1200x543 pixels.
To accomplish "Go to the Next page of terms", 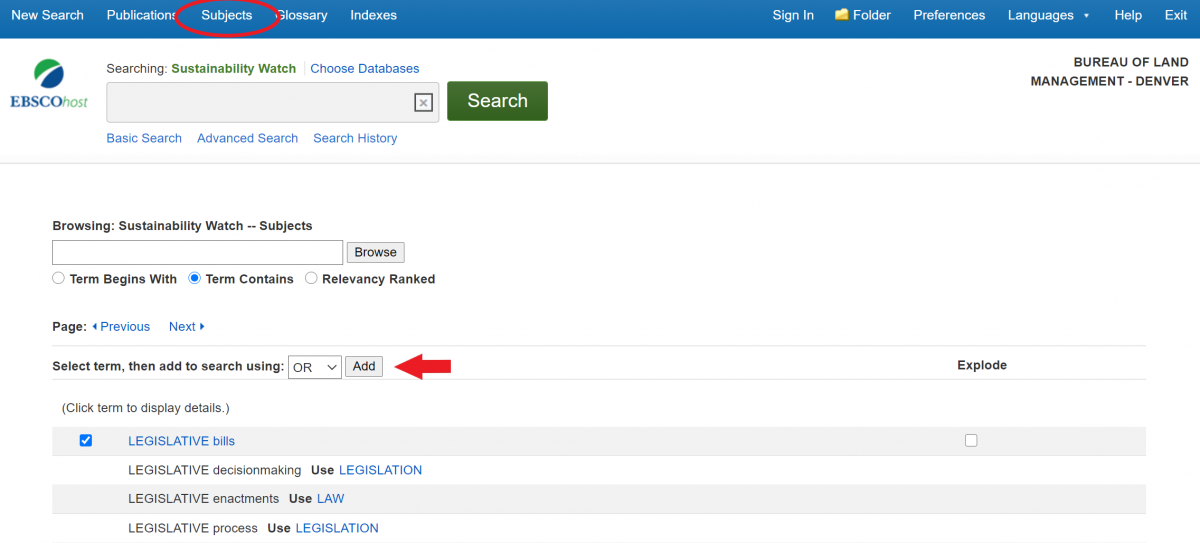I will pos(186,326).
